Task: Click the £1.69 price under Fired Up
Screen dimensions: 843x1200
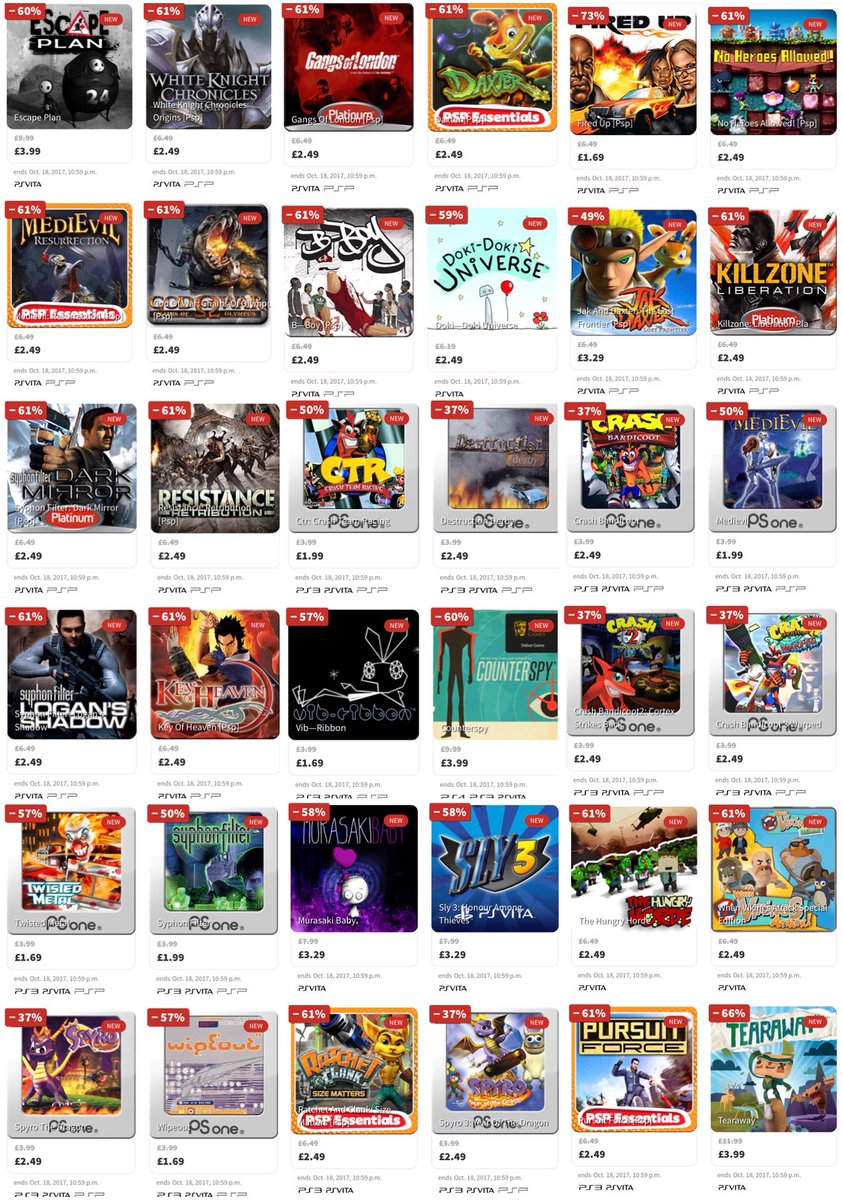Action: click(591, 157)
